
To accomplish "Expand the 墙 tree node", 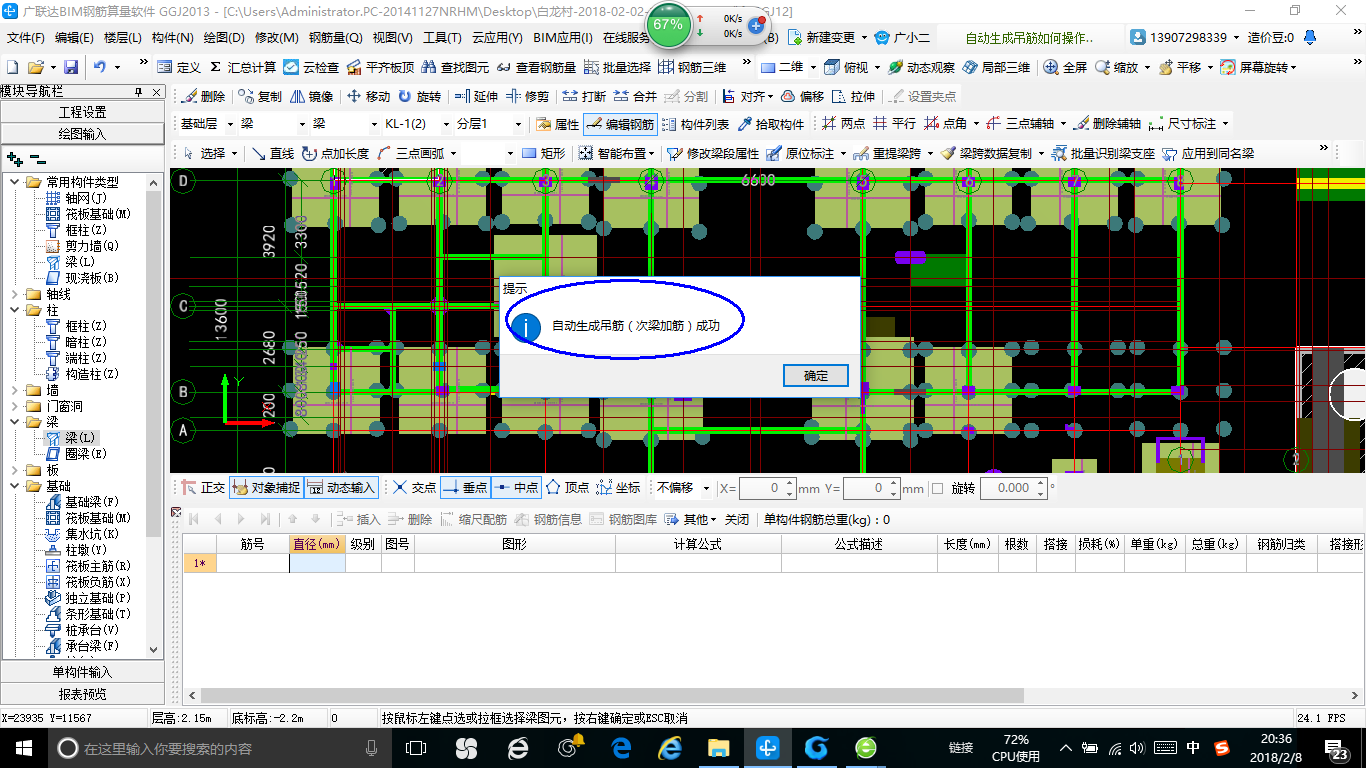I will (x=15, y=390).
